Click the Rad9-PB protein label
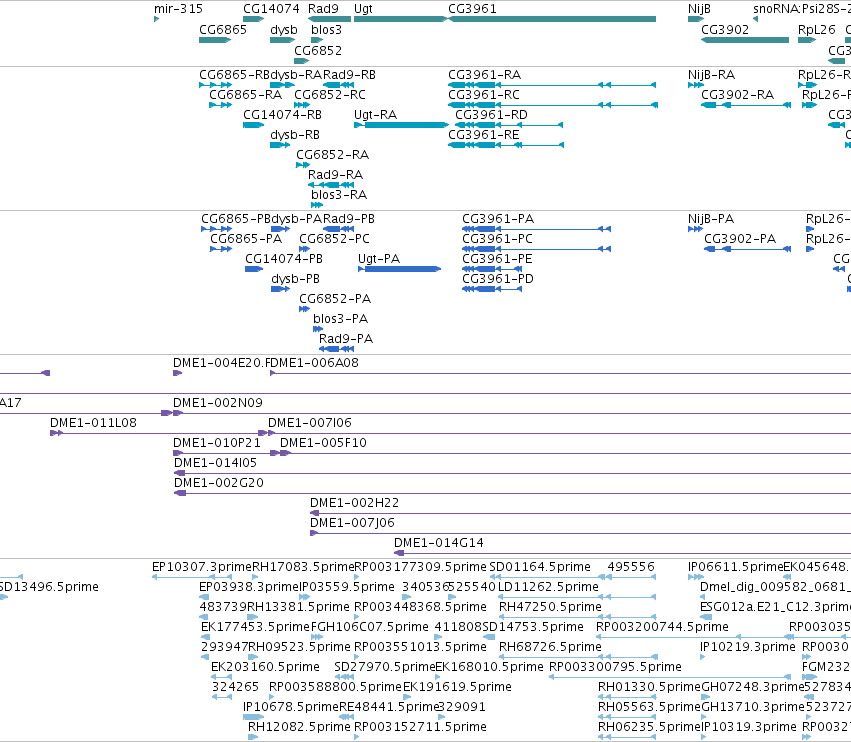Image resolution: width=851 pixels, height=742 pixels. pyautogui.click(x=348, y=219)
